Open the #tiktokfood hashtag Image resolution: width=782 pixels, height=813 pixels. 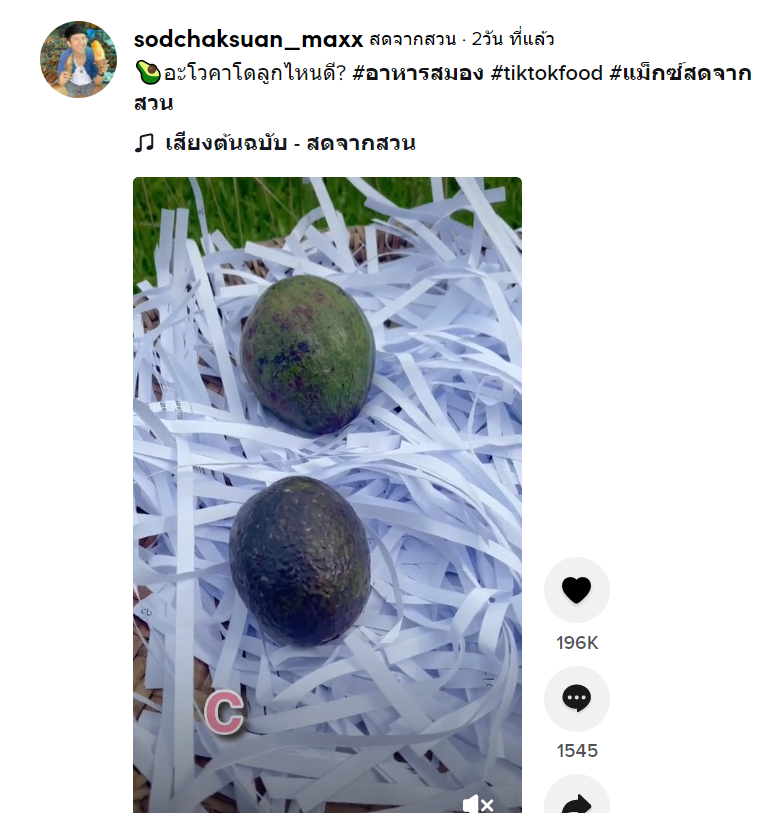click(x=547, y=73)
